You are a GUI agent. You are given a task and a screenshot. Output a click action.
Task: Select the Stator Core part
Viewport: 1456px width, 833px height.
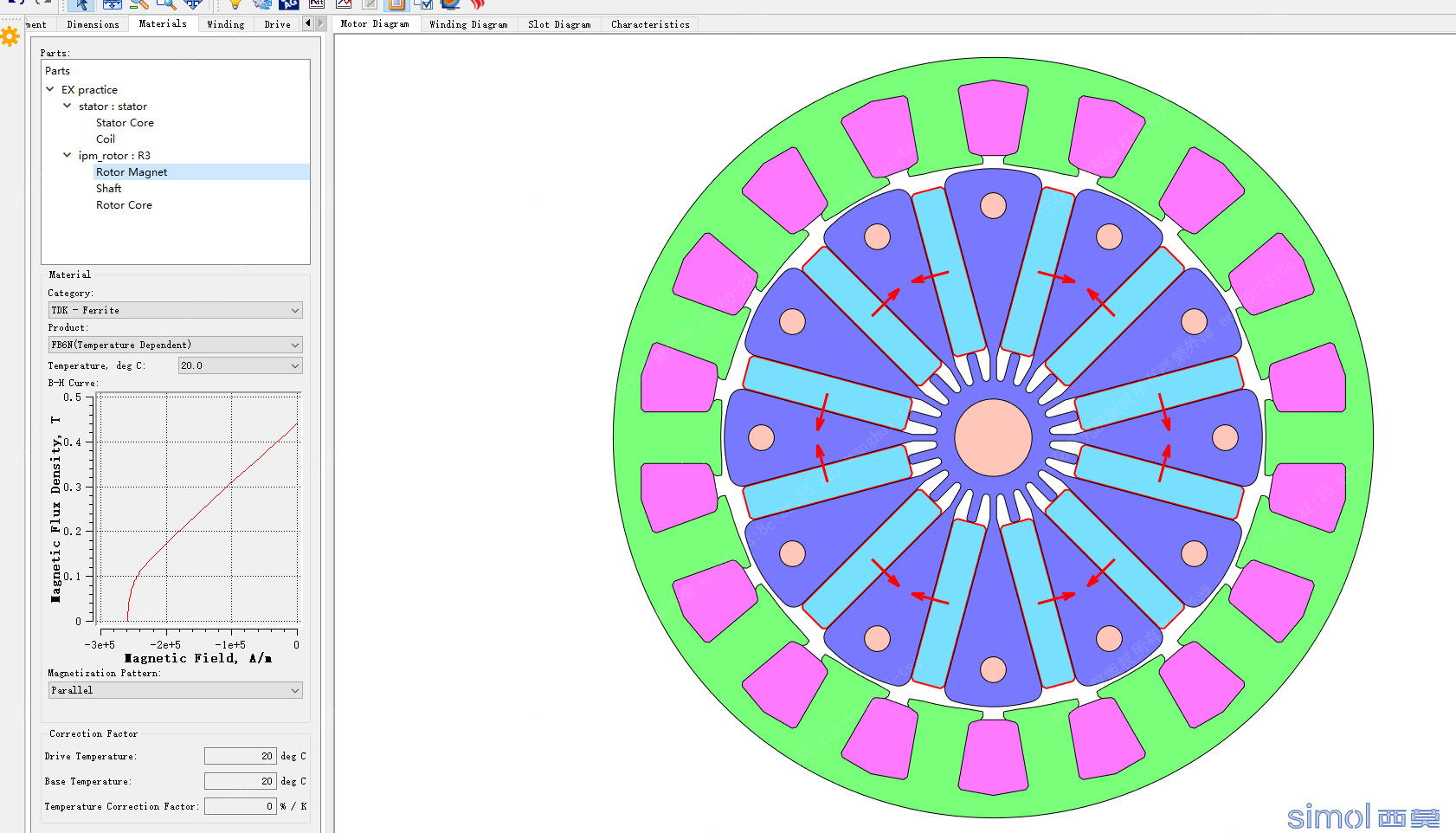[x=125, y=123]
